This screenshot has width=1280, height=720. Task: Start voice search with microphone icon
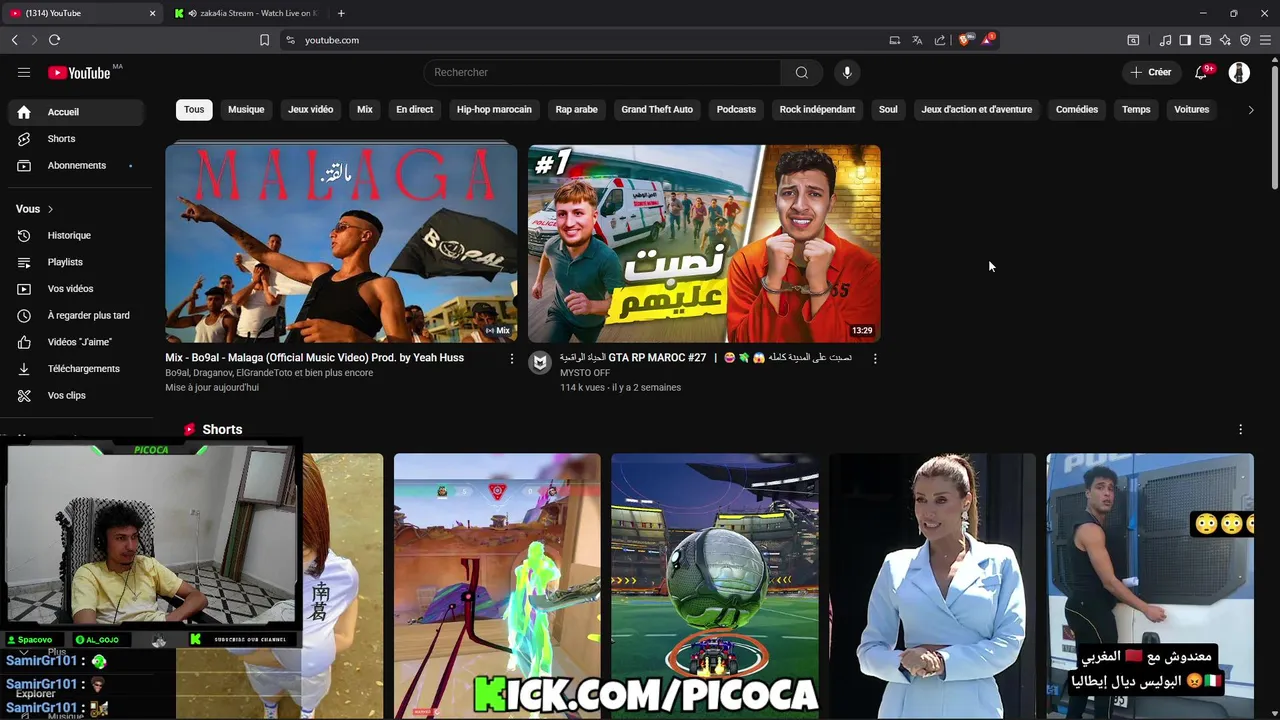847,72
